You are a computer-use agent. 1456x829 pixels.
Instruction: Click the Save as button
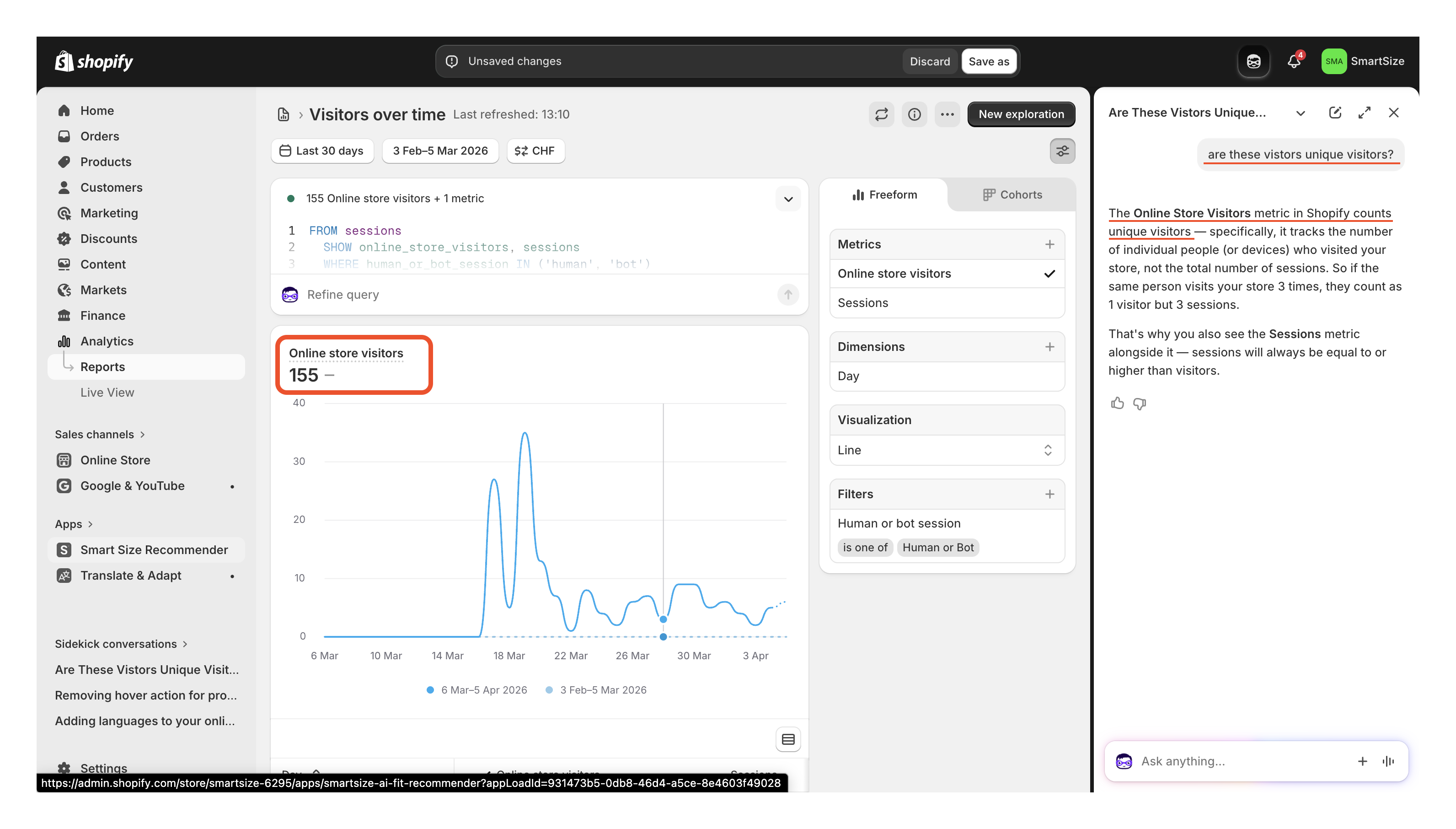pyautogui.click(x=989, y=61)
